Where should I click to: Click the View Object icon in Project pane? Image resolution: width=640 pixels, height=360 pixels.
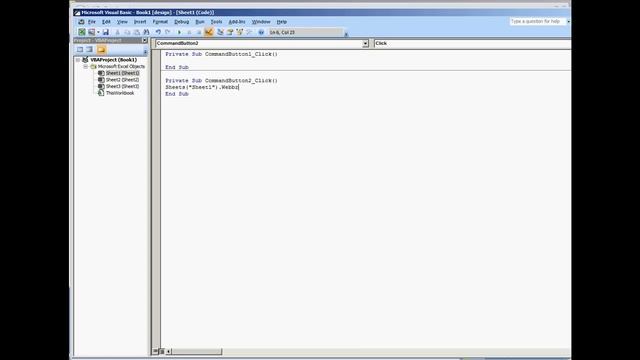89,49
